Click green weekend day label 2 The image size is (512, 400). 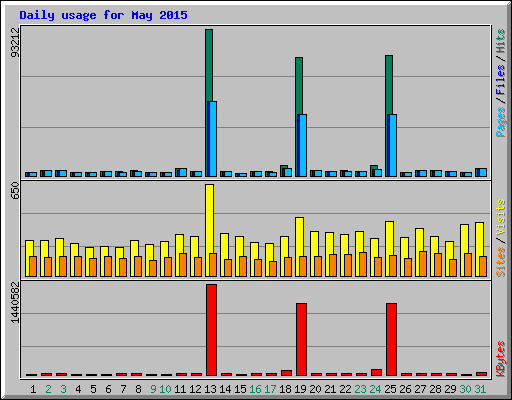point(48,389)
